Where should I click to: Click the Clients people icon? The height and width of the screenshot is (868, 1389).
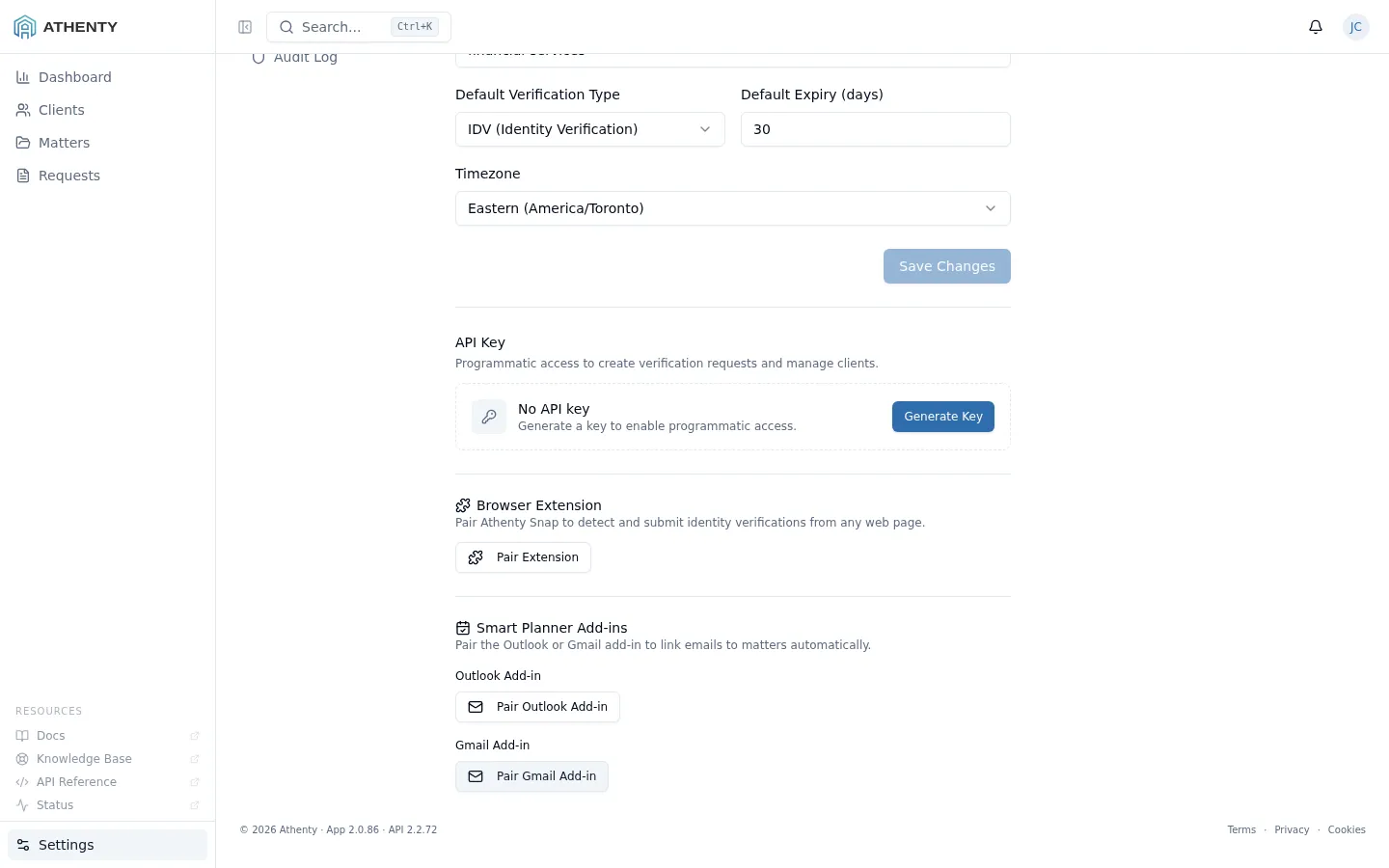pyautogui.click(x=23, y=110)
